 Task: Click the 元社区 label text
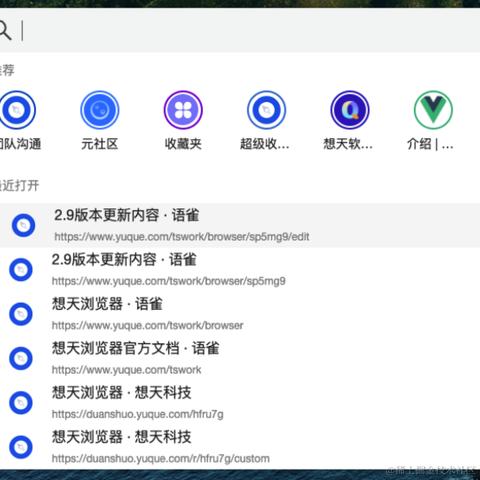point(100,144)
